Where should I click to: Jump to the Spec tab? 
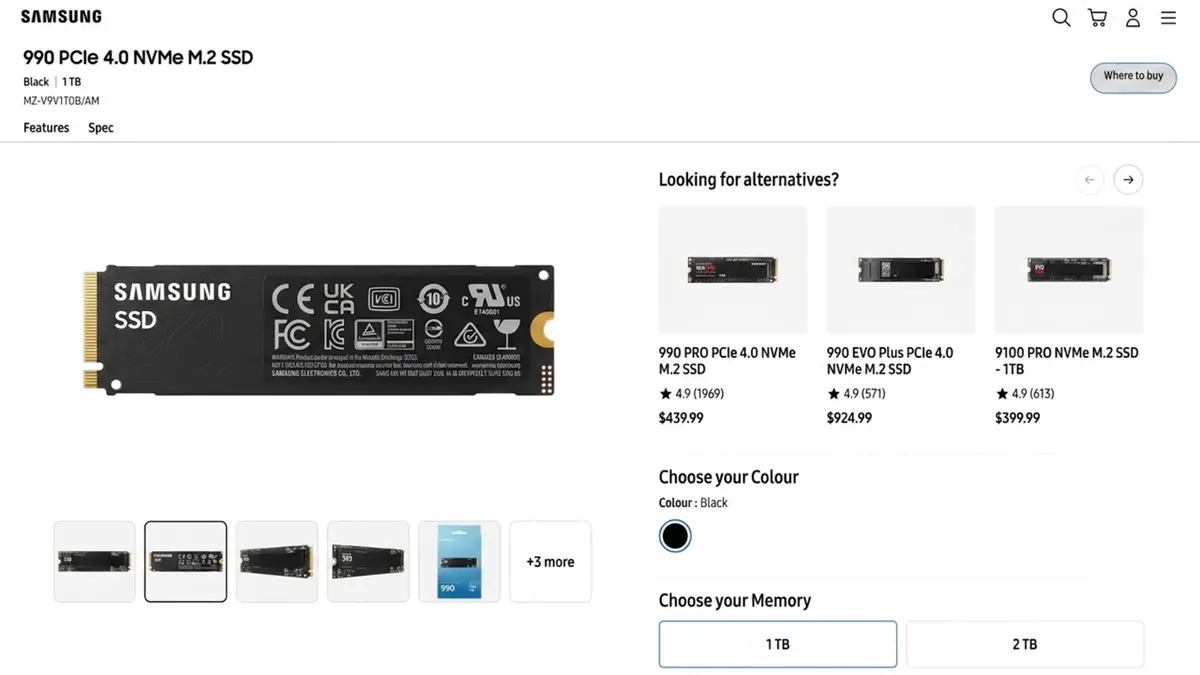point(101,128)
